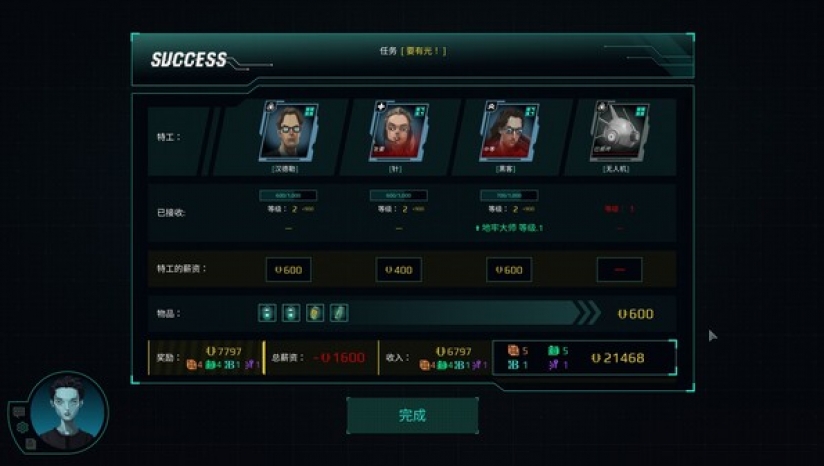The width and height of the screenshot is (824, 466).
Task: Click the 400 salary box under 针
Action: [x=398, y=270]
